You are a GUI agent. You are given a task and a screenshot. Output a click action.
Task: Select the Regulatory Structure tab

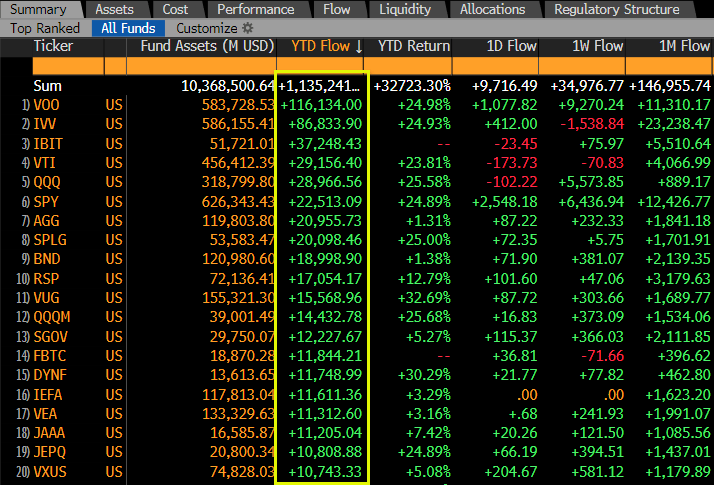click(616, 9)
